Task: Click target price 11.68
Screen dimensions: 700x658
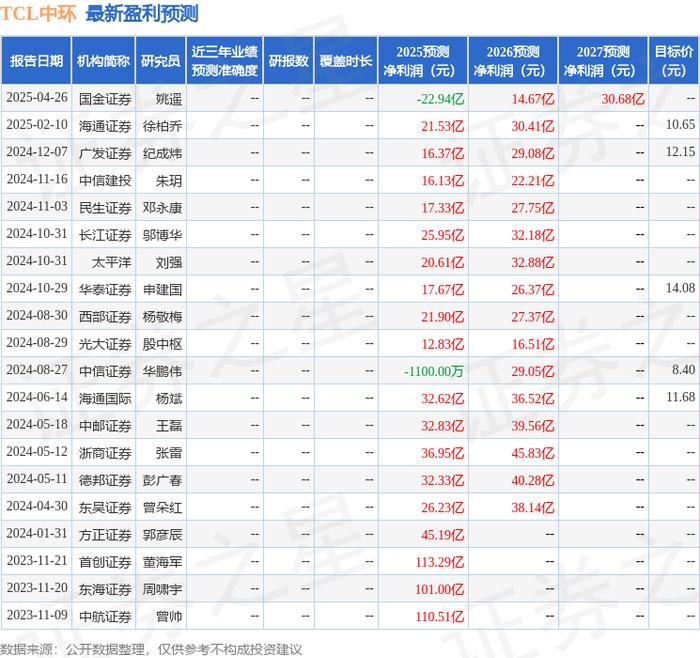Action: (680, 397)
